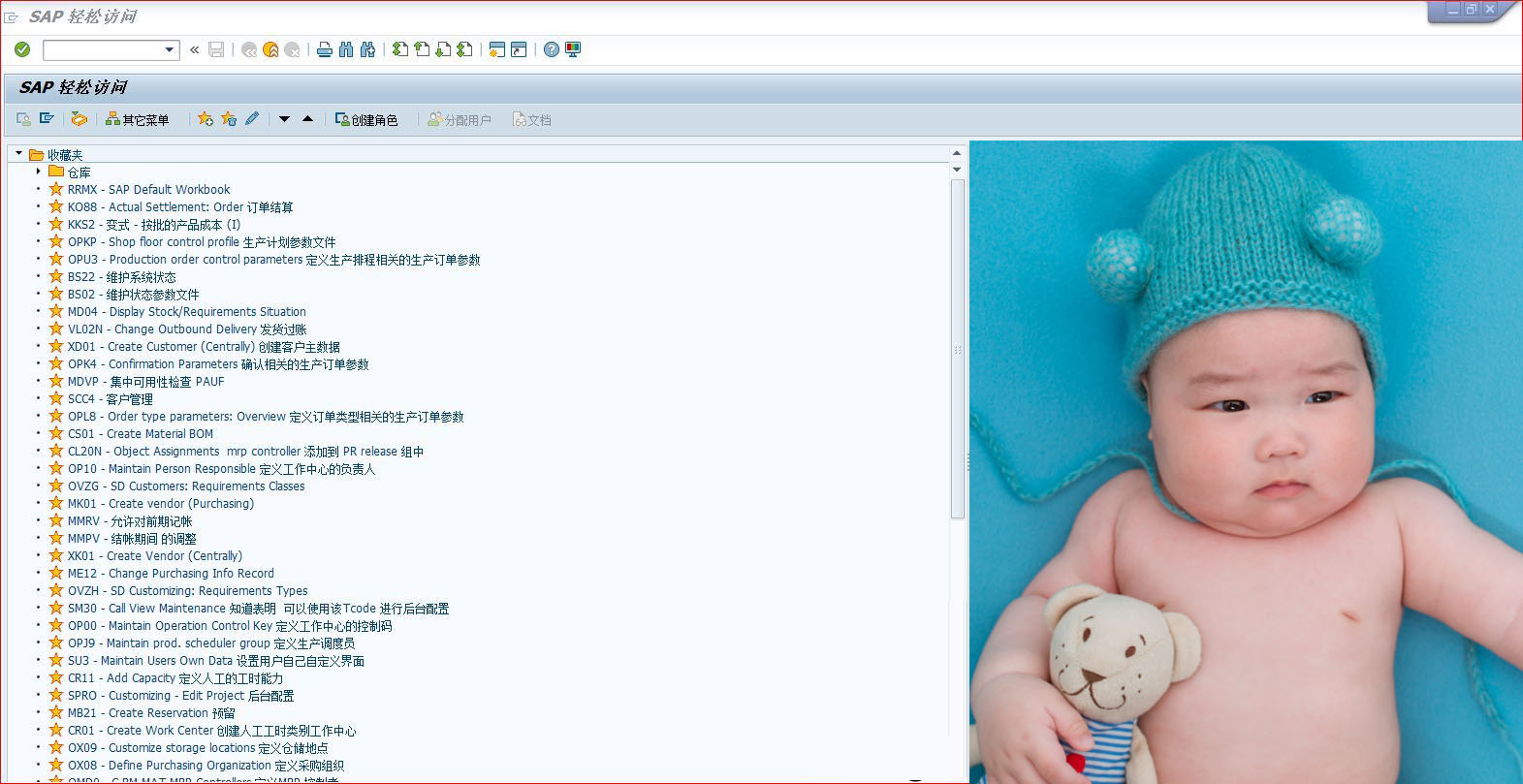
Task: Click the Next Page icon
Action: point(443,49)
